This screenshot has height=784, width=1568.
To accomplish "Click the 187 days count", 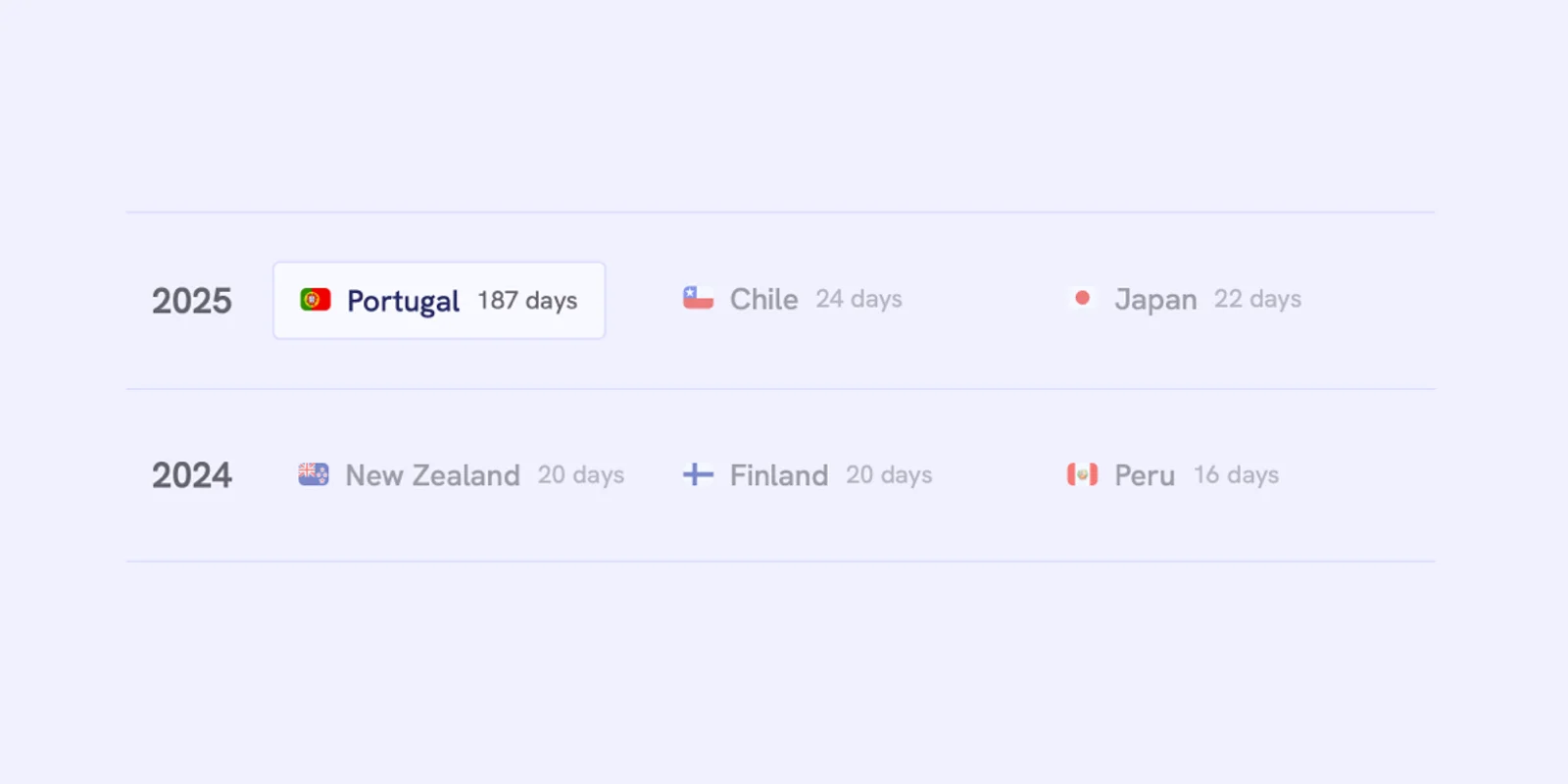I will coord(527,301).
